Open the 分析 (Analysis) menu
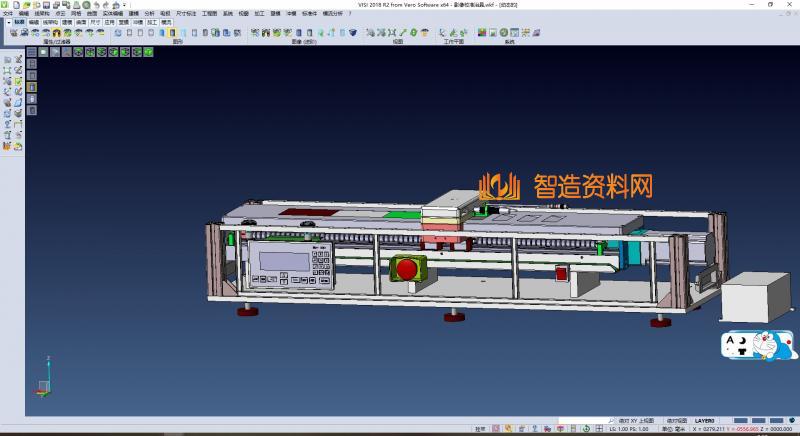The width and height of the screenshot is (800, 436). (149, 13)
